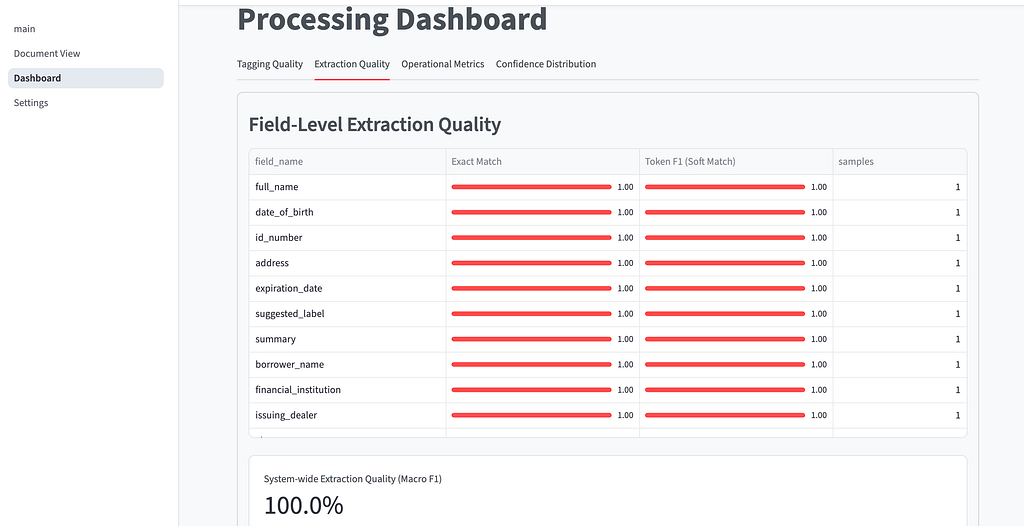Click Processing Dashboard title
Screen dimensions: 1024x526
pos(392,19)
